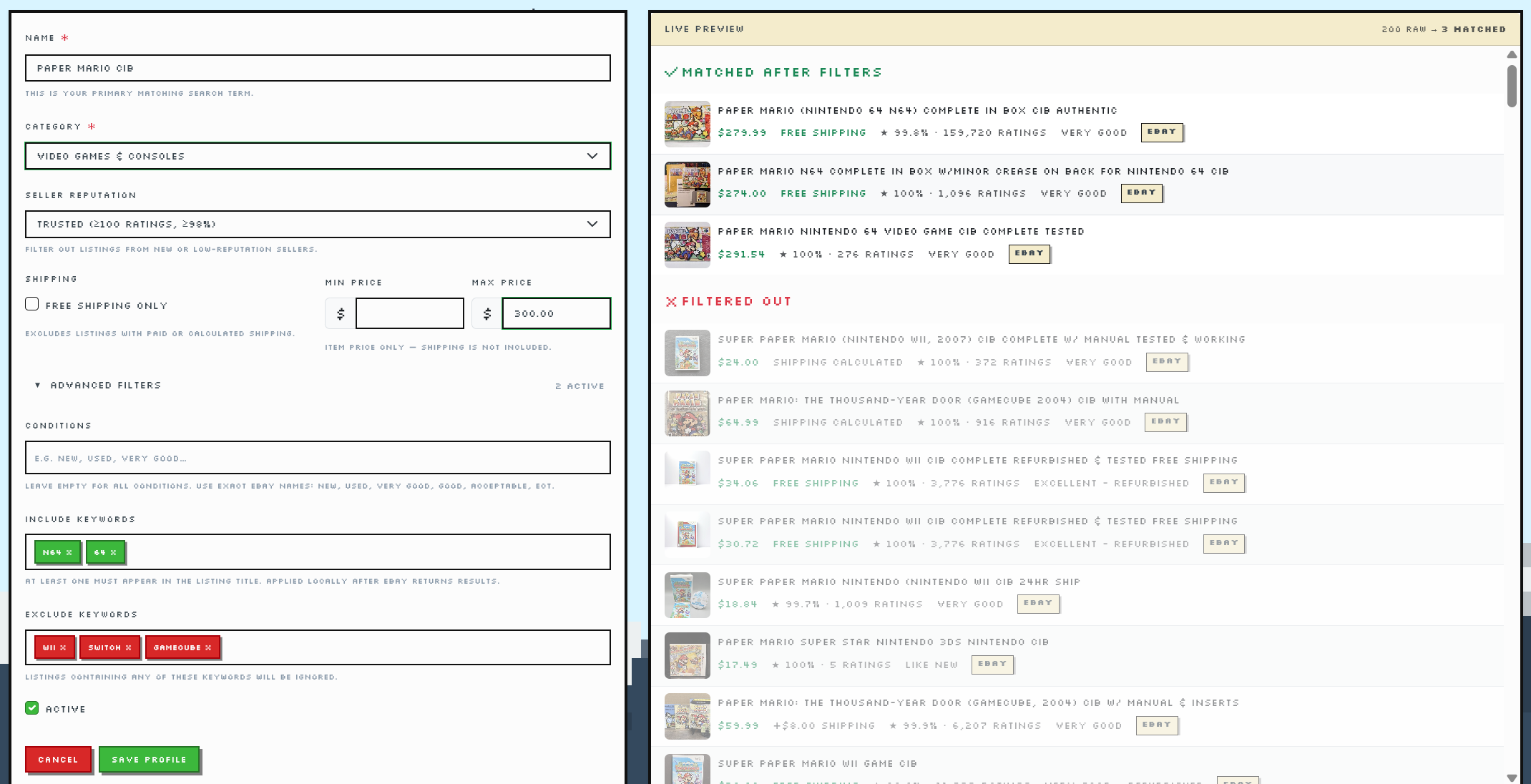Click the Conditions input field
This screenshot has width=1531, height=784.
[x=318, y=458]
